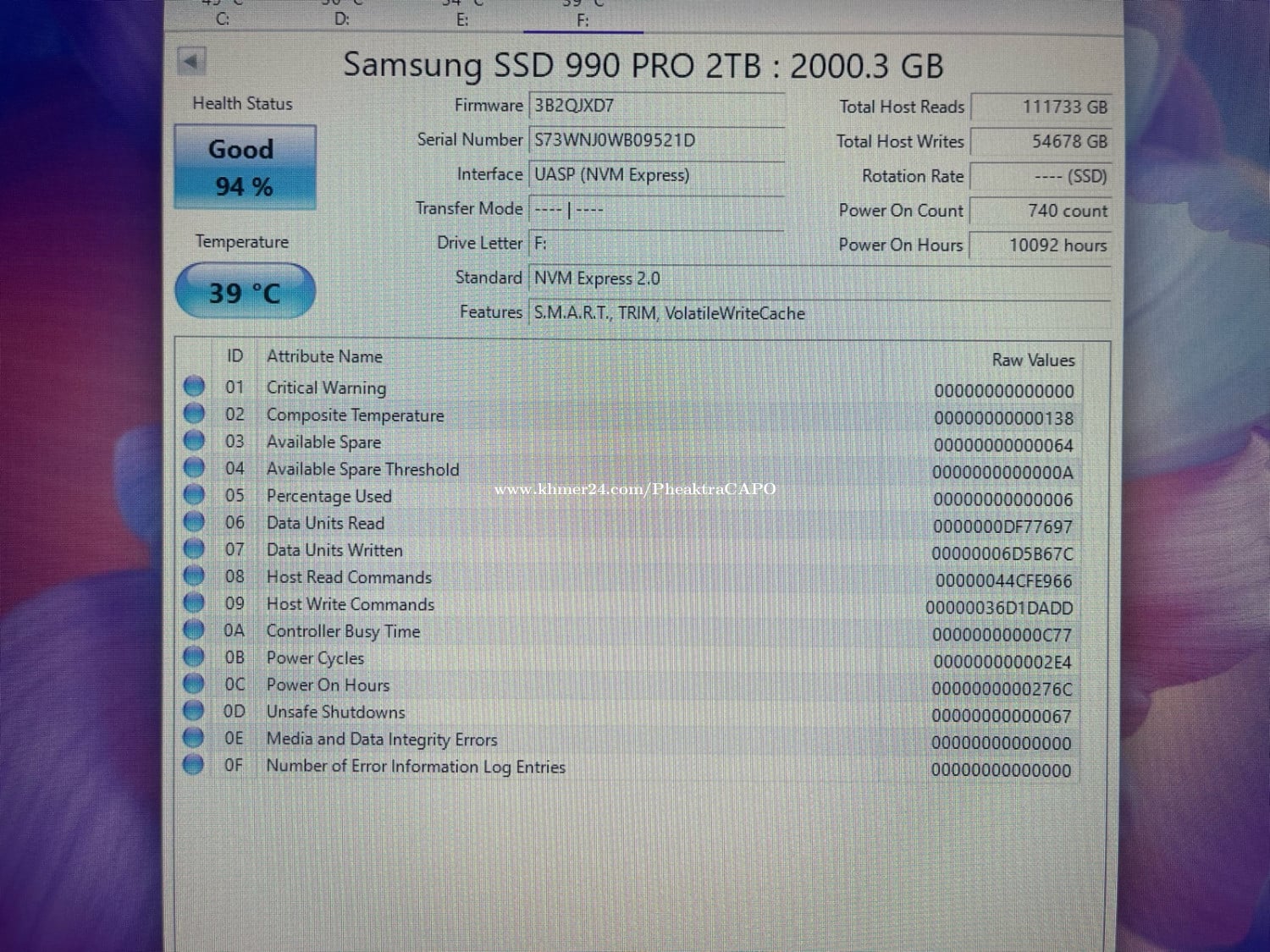Click the Data Units Written status circle
The width and height of the screenshot is (1270, 952).
194,549
